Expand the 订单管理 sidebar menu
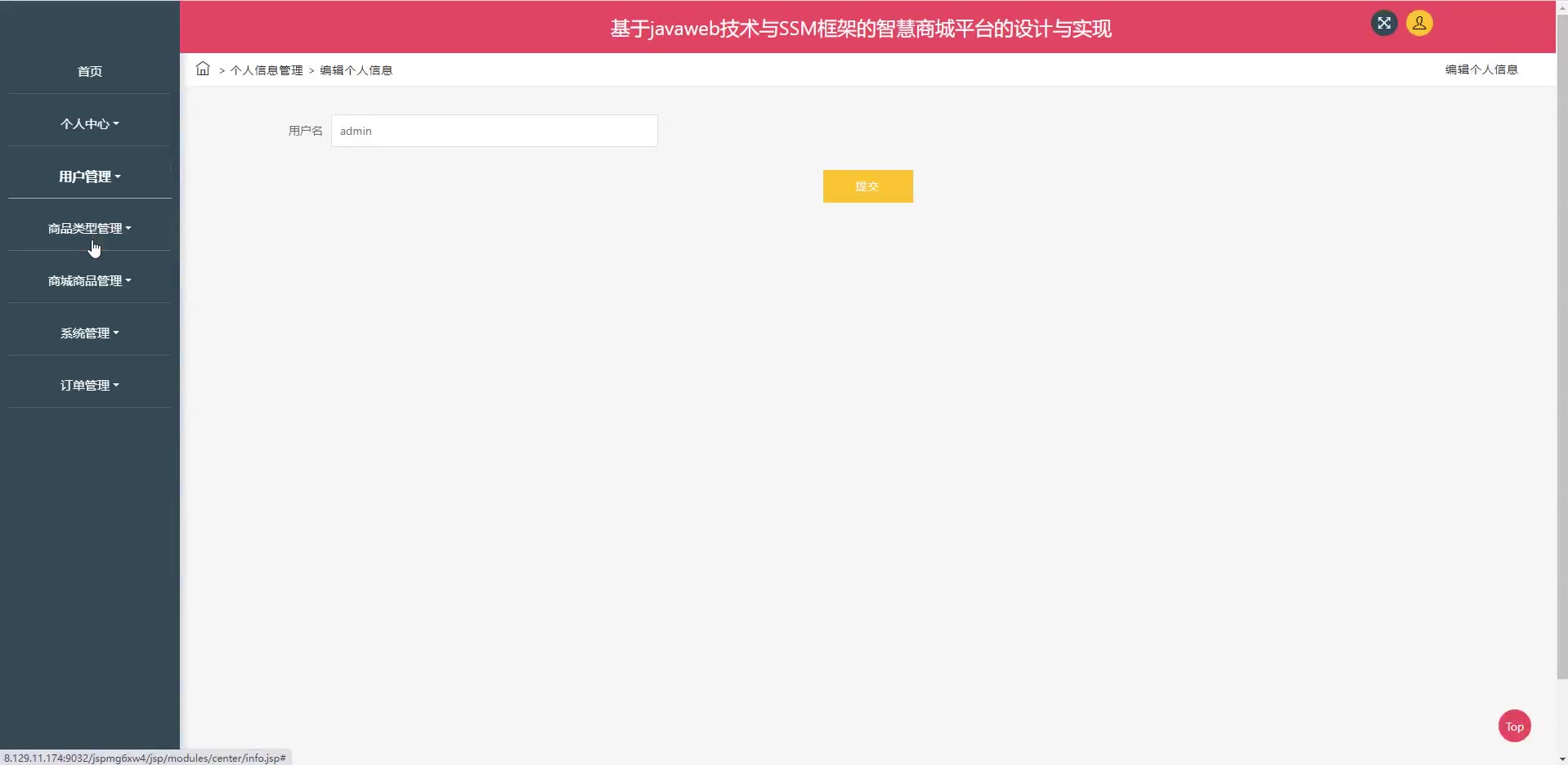 click(90, 385)
